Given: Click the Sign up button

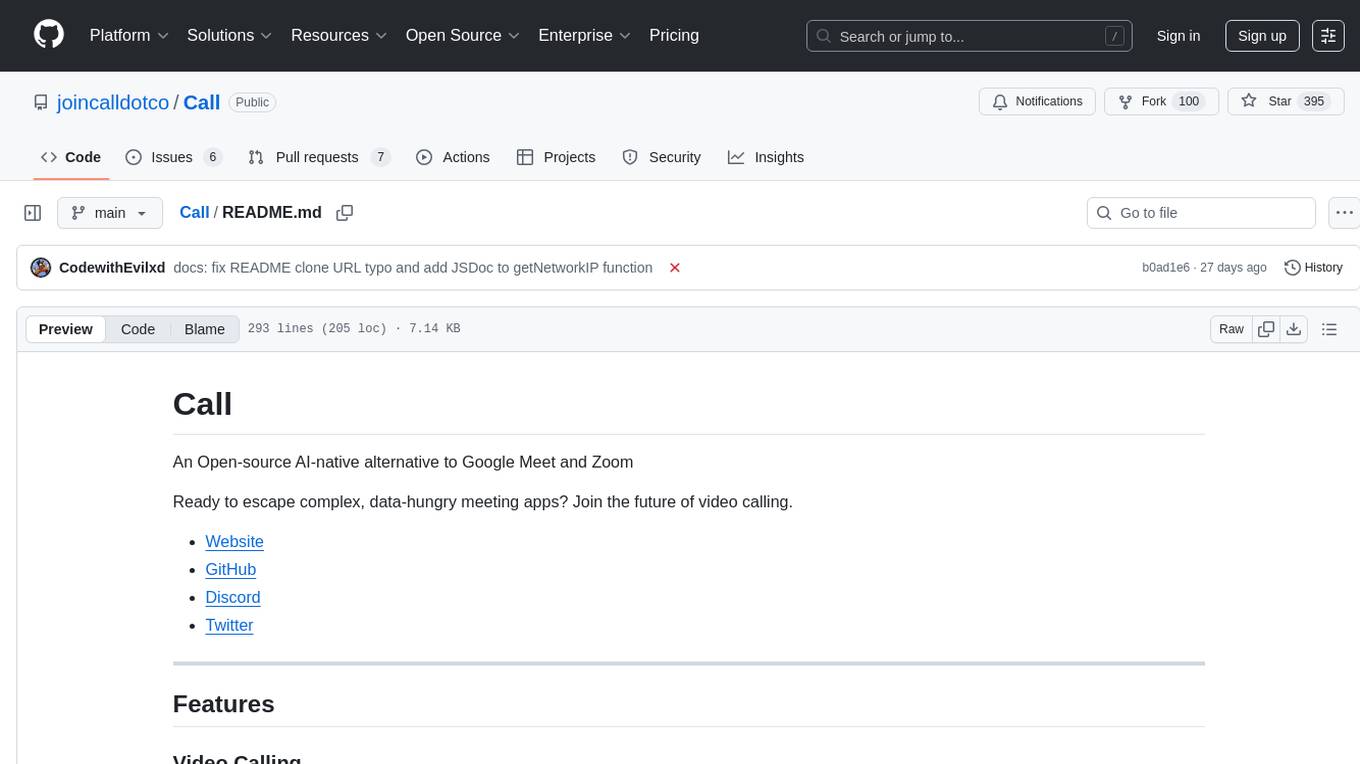Looking at the screenshot, I should 1262,36.
